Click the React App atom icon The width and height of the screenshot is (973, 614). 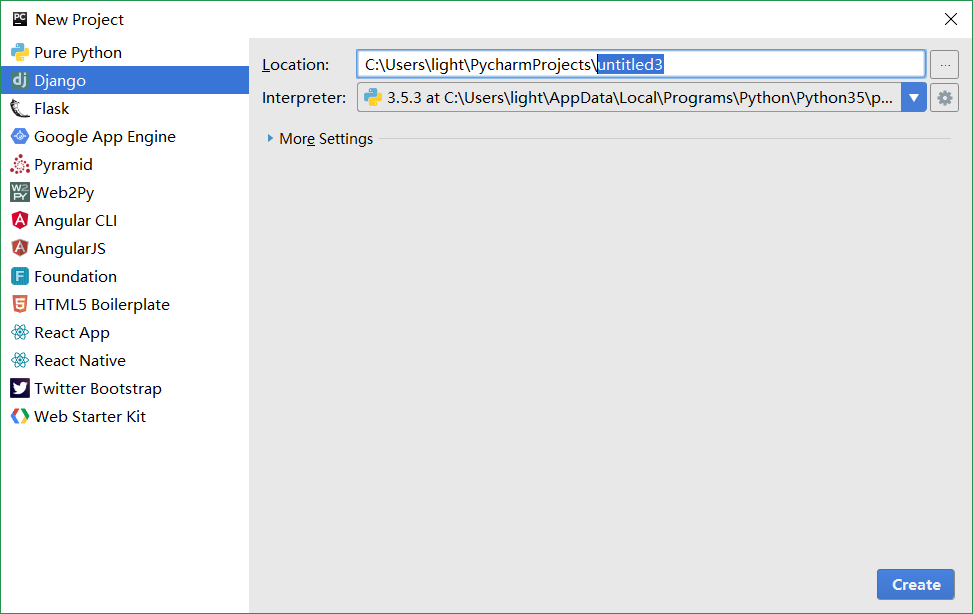click(x=20, y=332)
